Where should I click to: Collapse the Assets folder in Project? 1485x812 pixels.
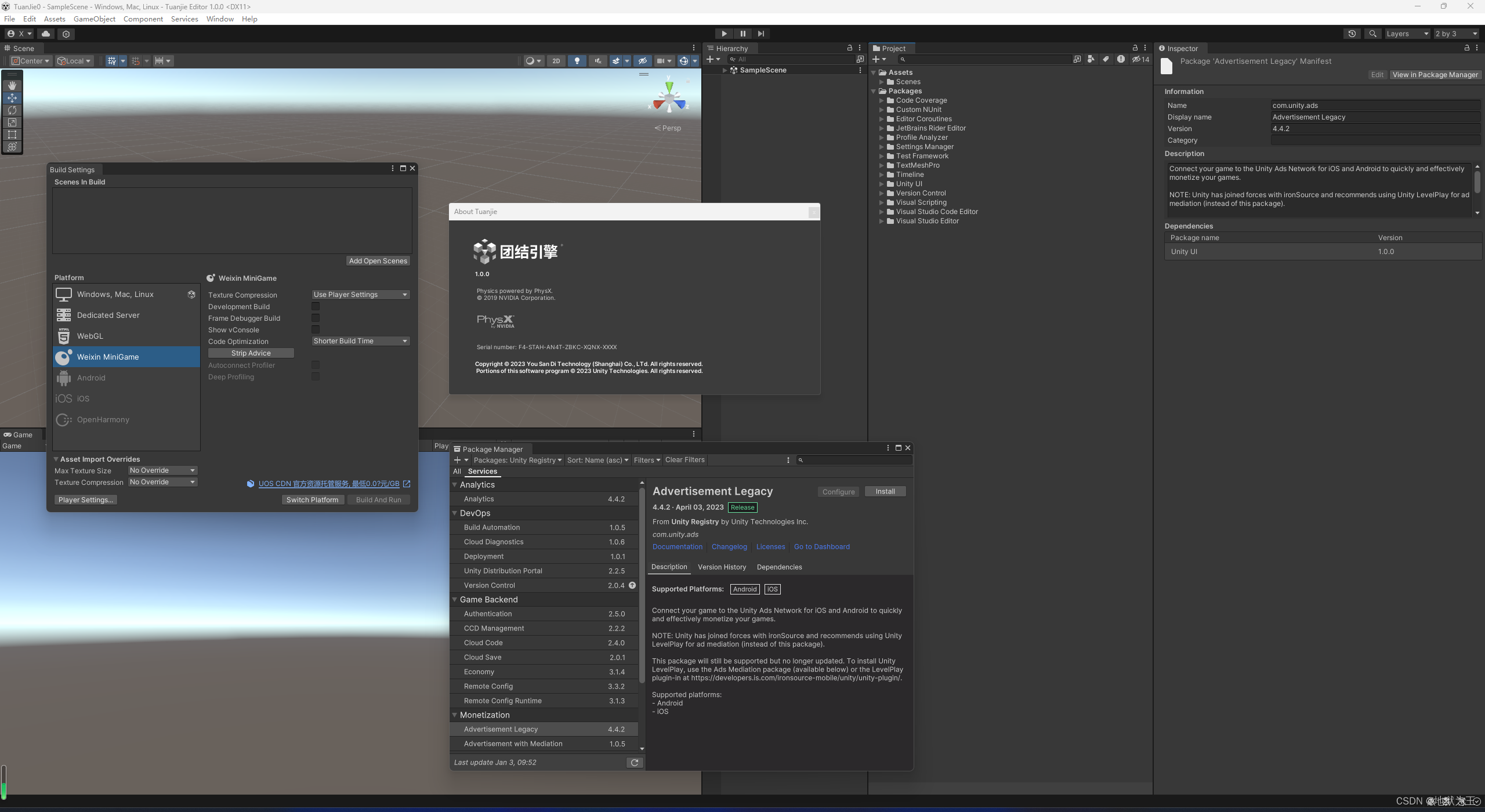coord(874,72)
